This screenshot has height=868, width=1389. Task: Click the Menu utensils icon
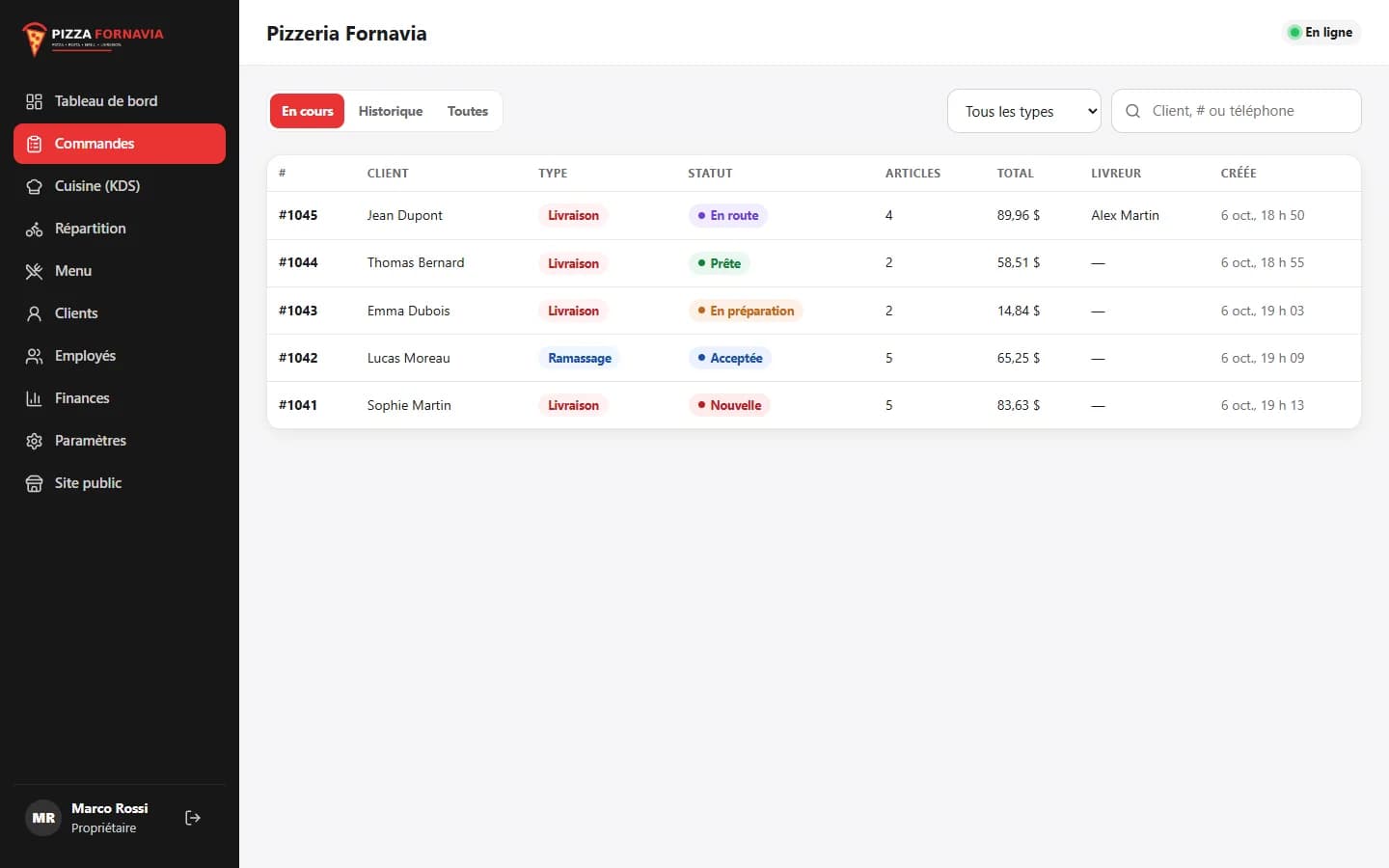tap(34, 271)
